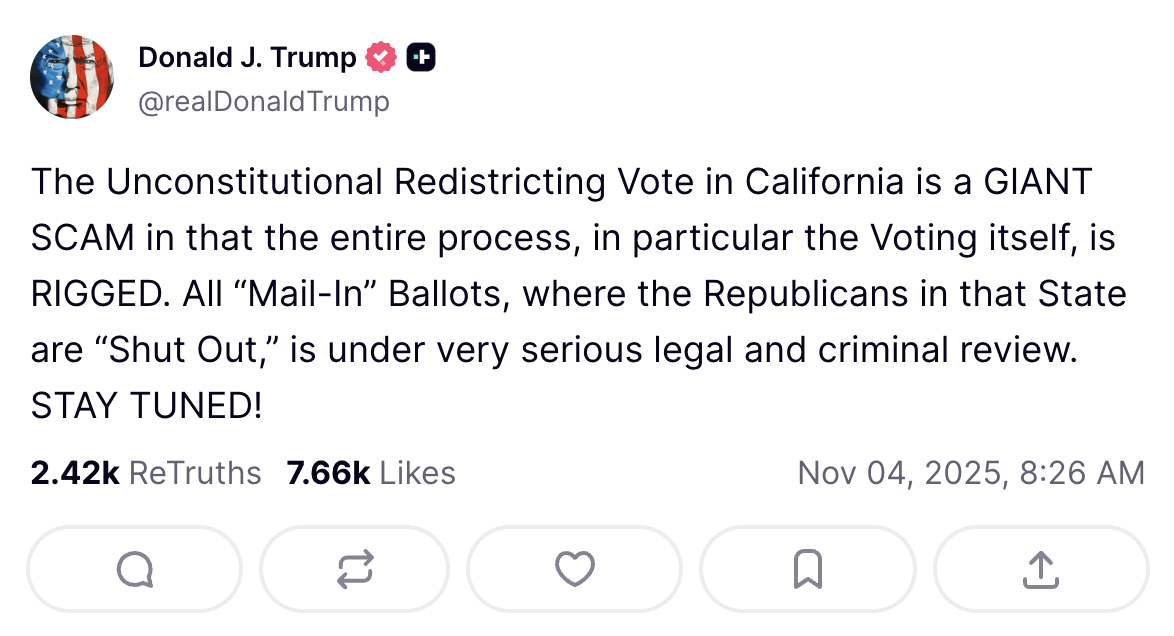This screenshot has height=636, width=1174.
Task: ReTruth the post using the arrows icon
Action: pyautogui.click(x=355, y=569)
